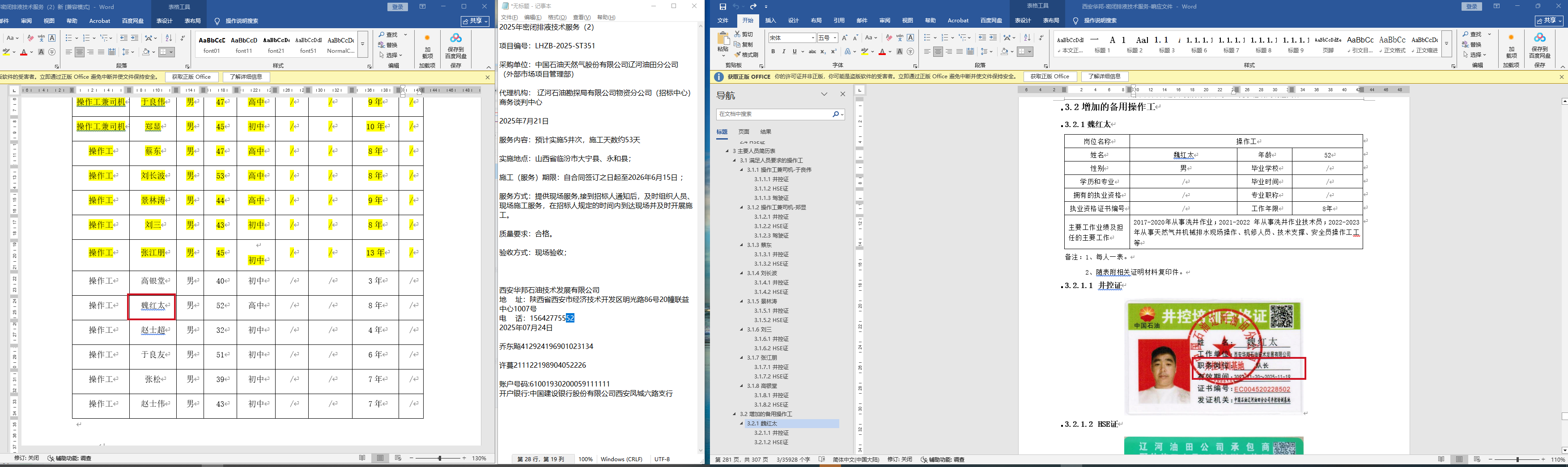Open phonetic guide (wén) in left Word
The width and height of the screenshot is (1568, 467).
[x=42, y=38]
